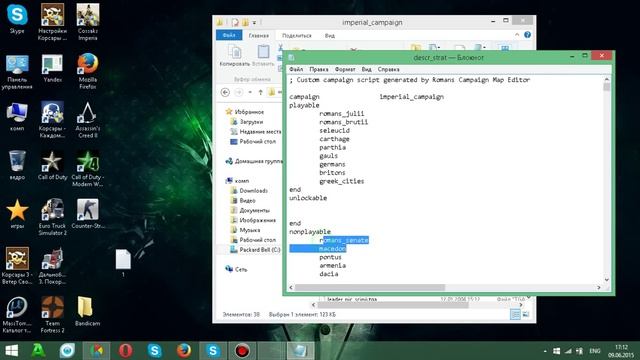Viewport: 640px width, 360px height.
Task: Open Notepad Файл menu
Action: (x=296, y=69)
